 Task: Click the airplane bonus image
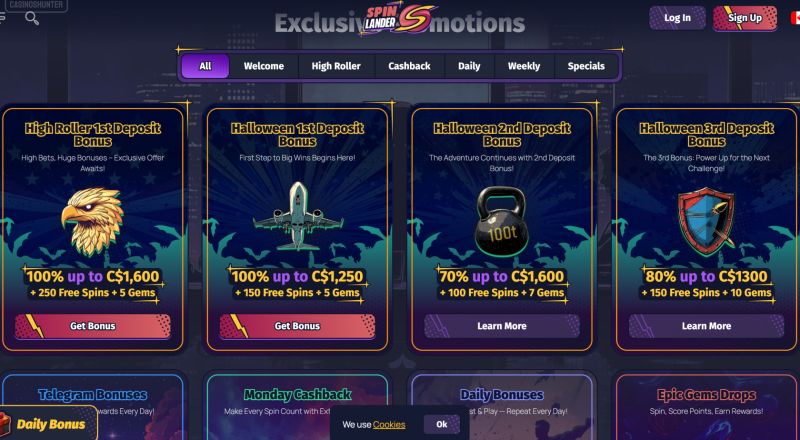tap(298, 216)
